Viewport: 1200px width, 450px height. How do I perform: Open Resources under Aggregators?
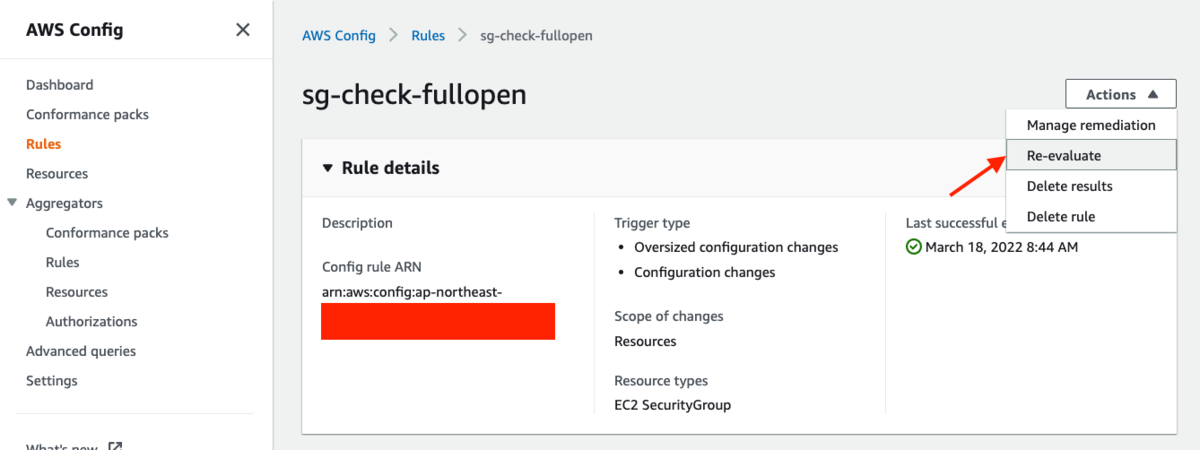coord(77,292)
